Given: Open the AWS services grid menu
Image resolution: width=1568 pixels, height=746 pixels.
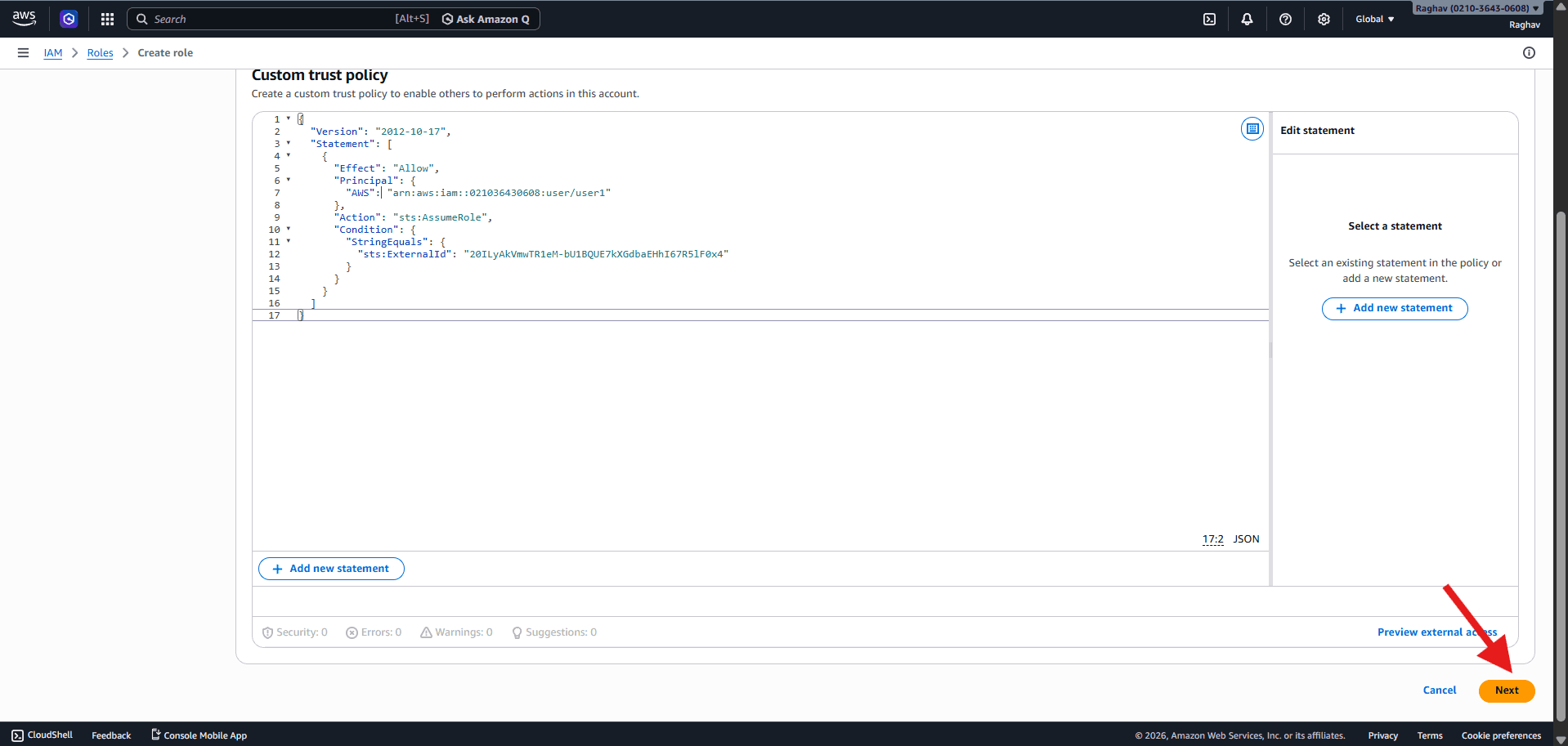Looking at the screenshot, I should [107, 18].
